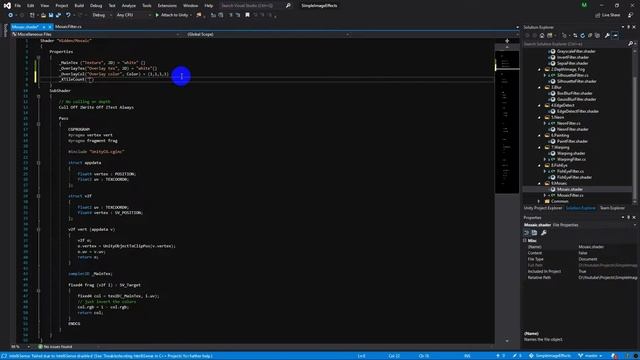The width and height of the screenshot is (640, 360).
Task: Click the Properties wrench icon in Solution Explorer
Action: pos(607,36)
